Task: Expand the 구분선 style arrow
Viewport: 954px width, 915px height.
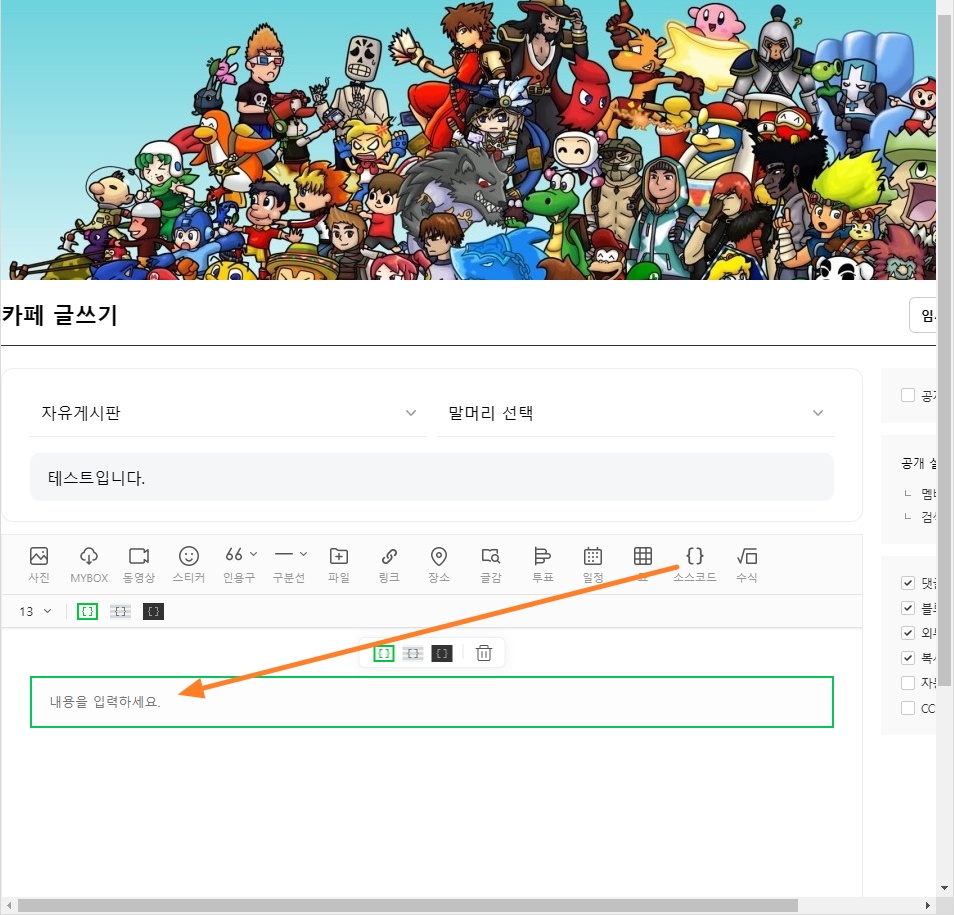Action: click(304, 554)
